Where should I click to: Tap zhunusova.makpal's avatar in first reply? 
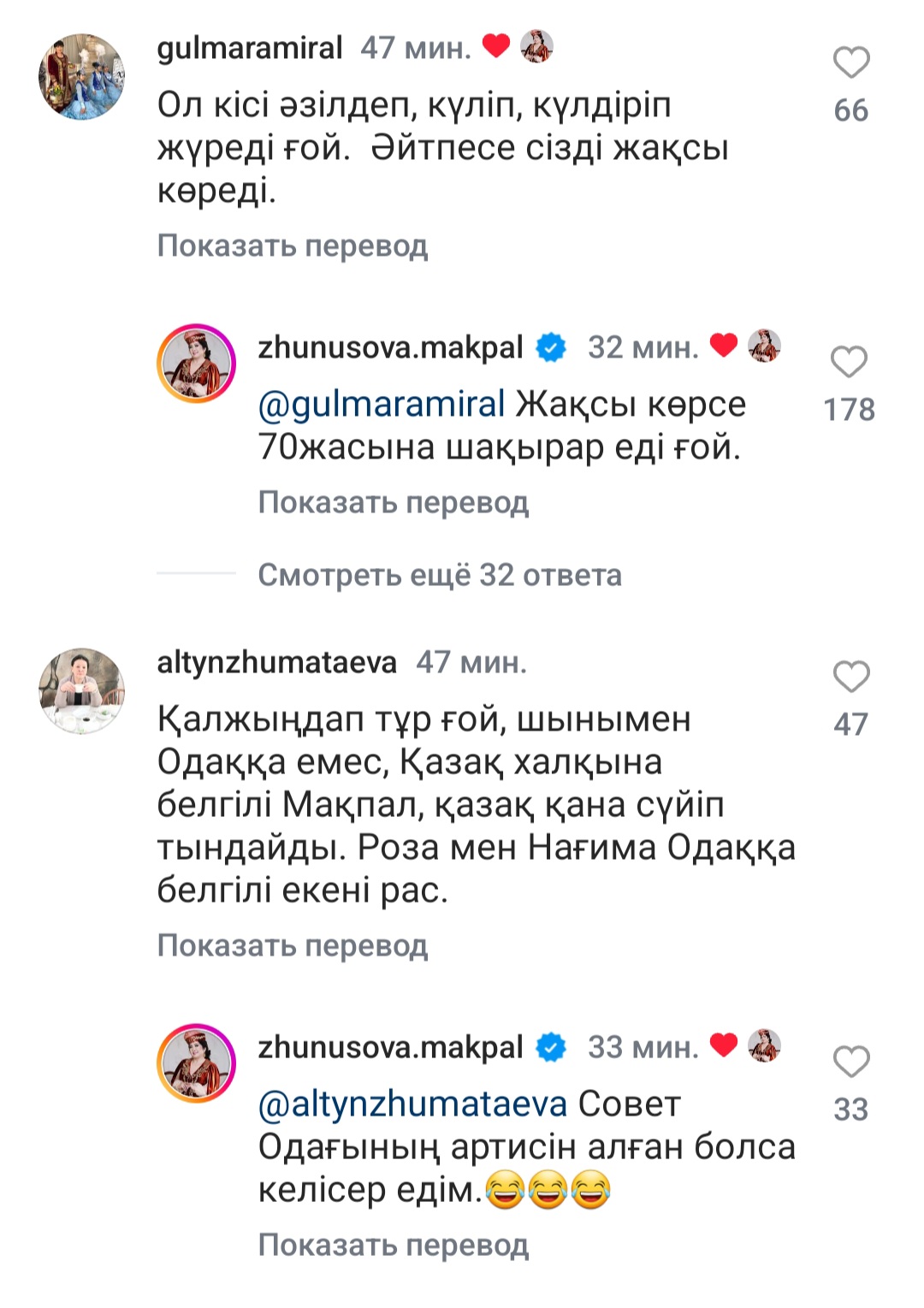197,364
